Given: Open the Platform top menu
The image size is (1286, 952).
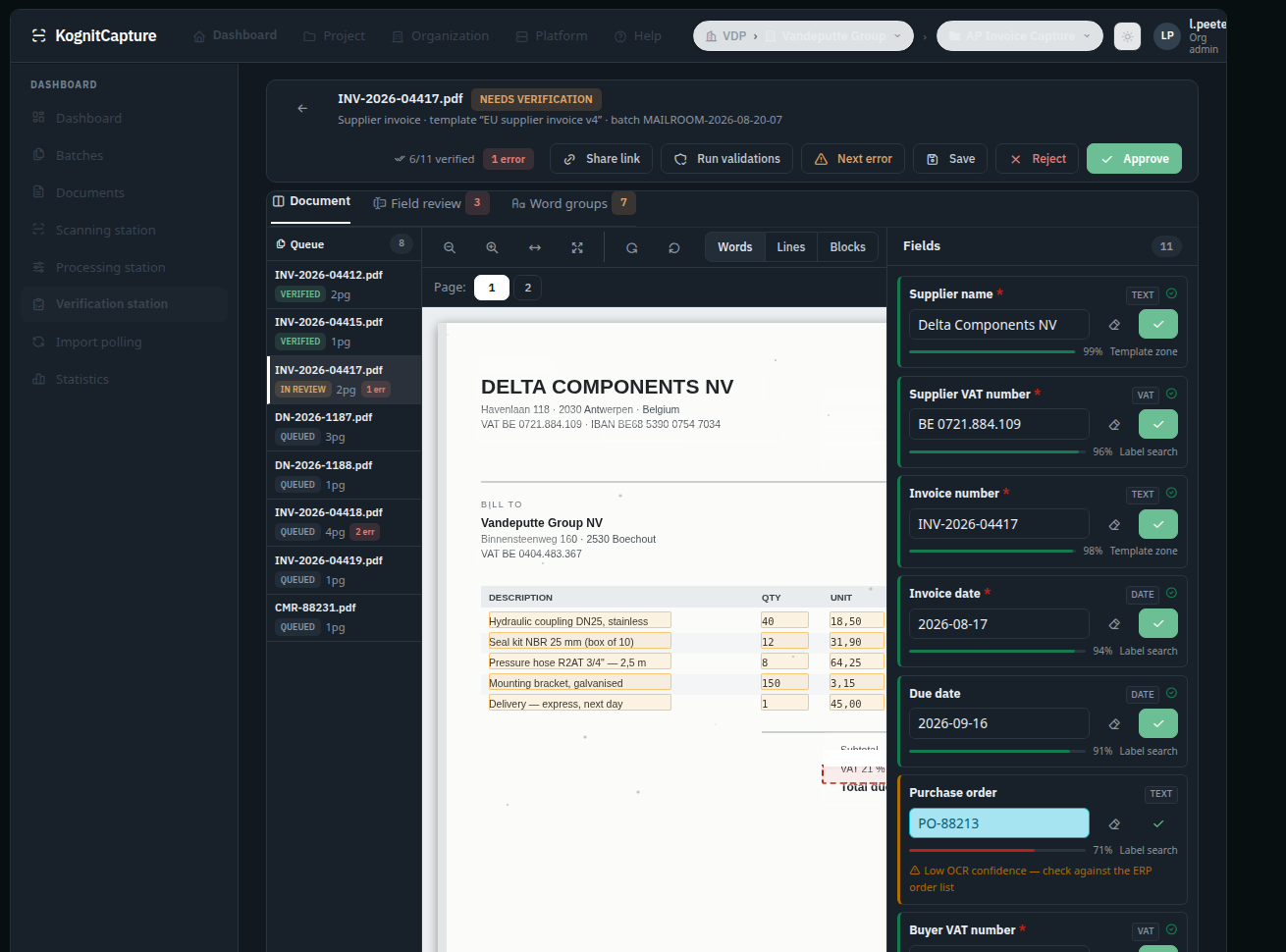Looking at the screenshot, I should point(552,36).
